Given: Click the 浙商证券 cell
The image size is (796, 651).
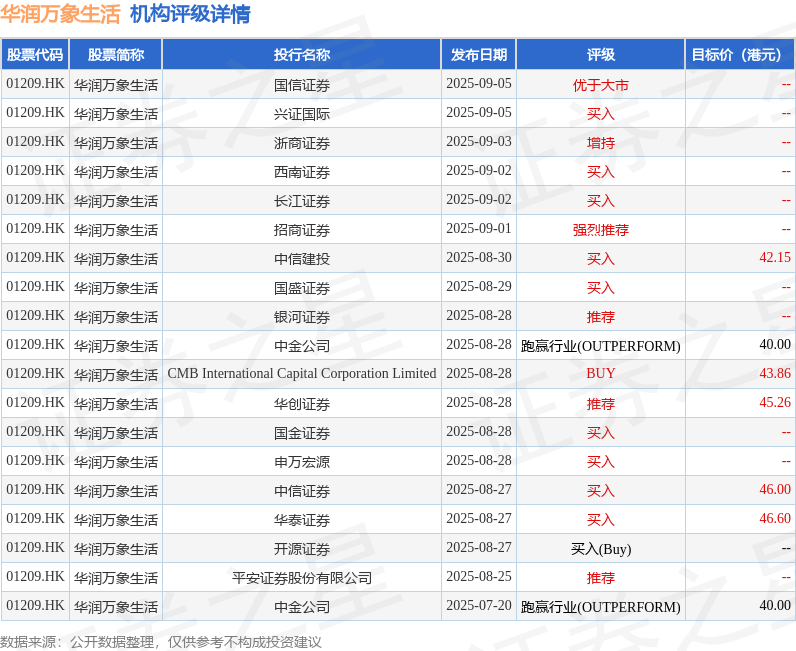Looking at the screenshot, I should pyautogui.click(x=302, y=142).
